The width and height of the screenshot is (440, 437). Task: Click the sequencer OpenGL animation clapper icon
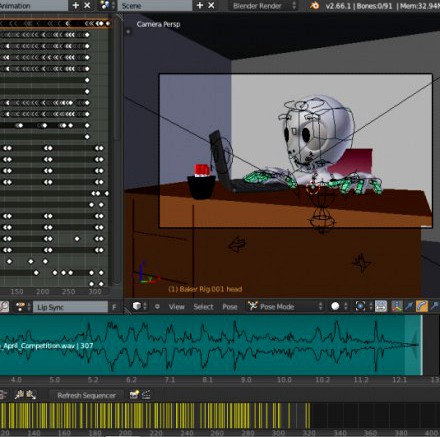(x=146, y=395)
